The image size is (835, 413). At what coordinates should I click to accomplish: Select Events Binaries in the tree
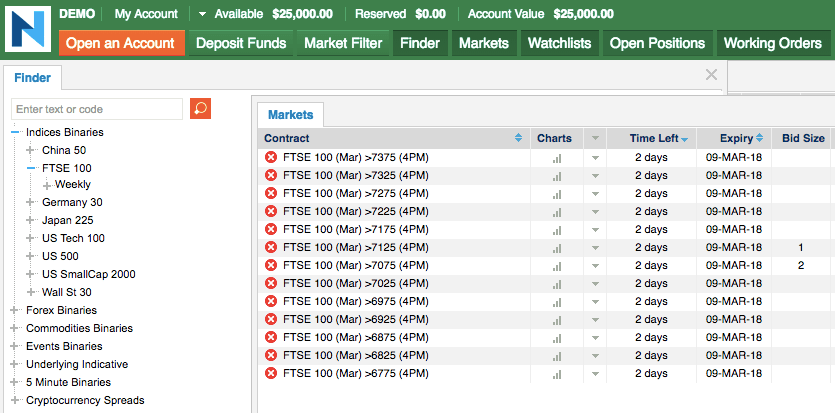64,346
